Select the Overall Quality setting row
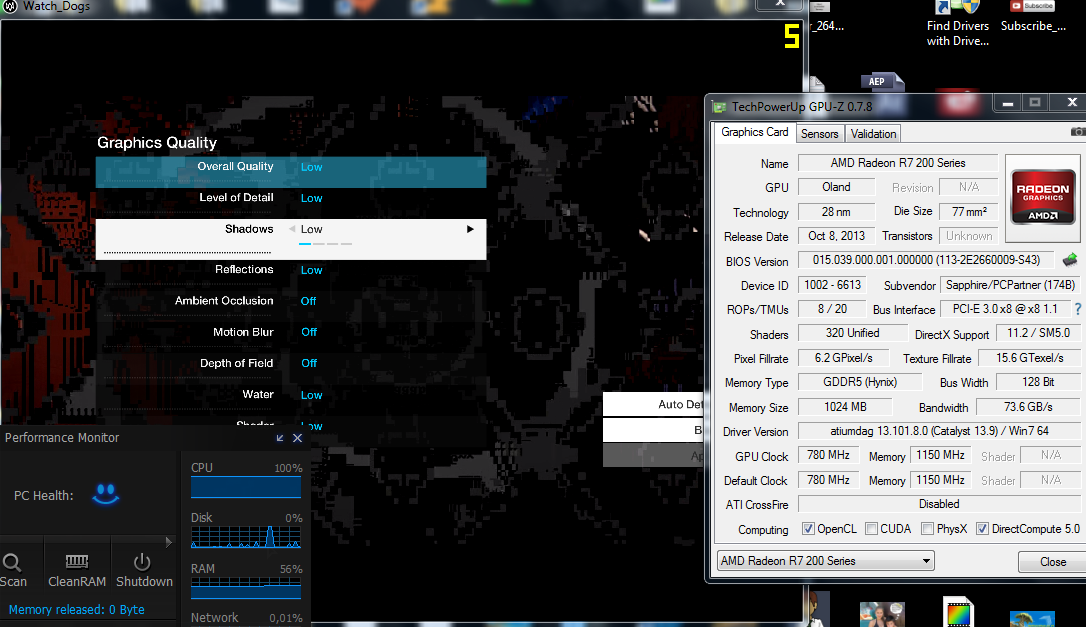 tap(290, 167)
